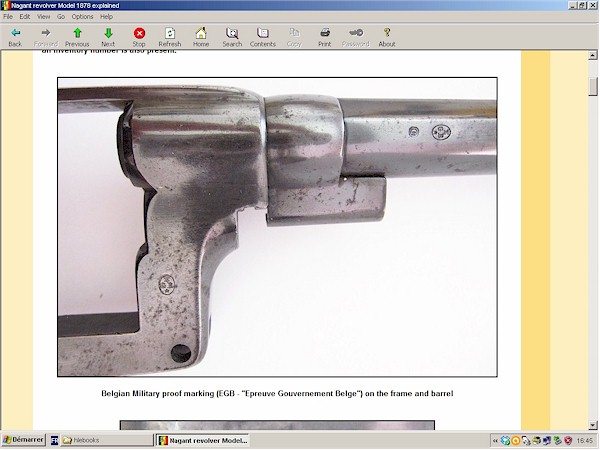Open the Help menu
Image resolution: width=600 pixels, height=450 pixels.
tap(106, 16)
